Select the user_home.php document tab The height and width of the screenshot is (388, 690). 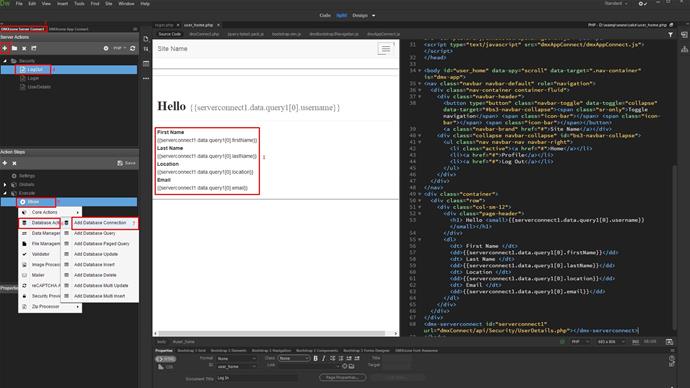click(x=198, y=25)
